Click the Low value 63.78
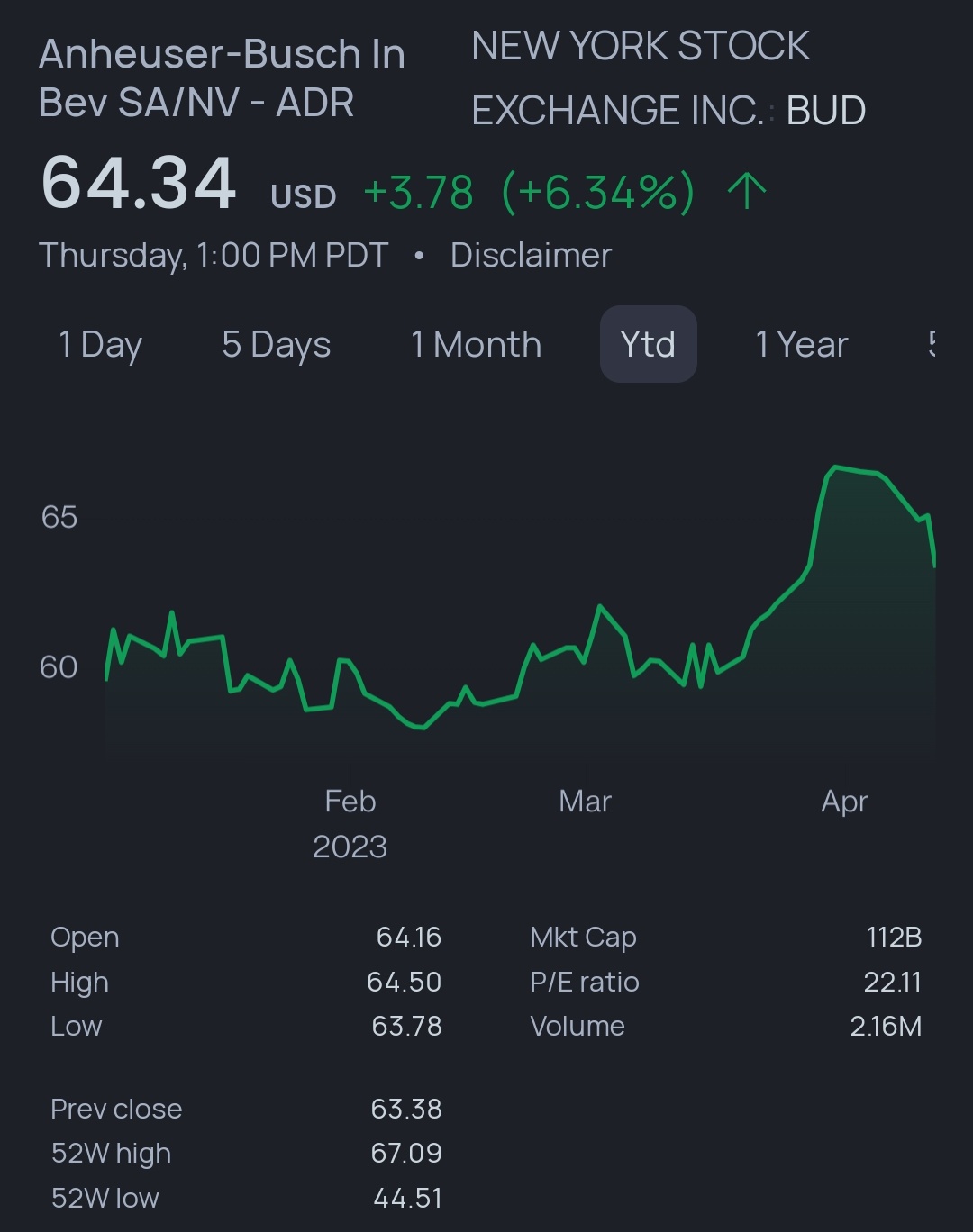 (407, 1026)
